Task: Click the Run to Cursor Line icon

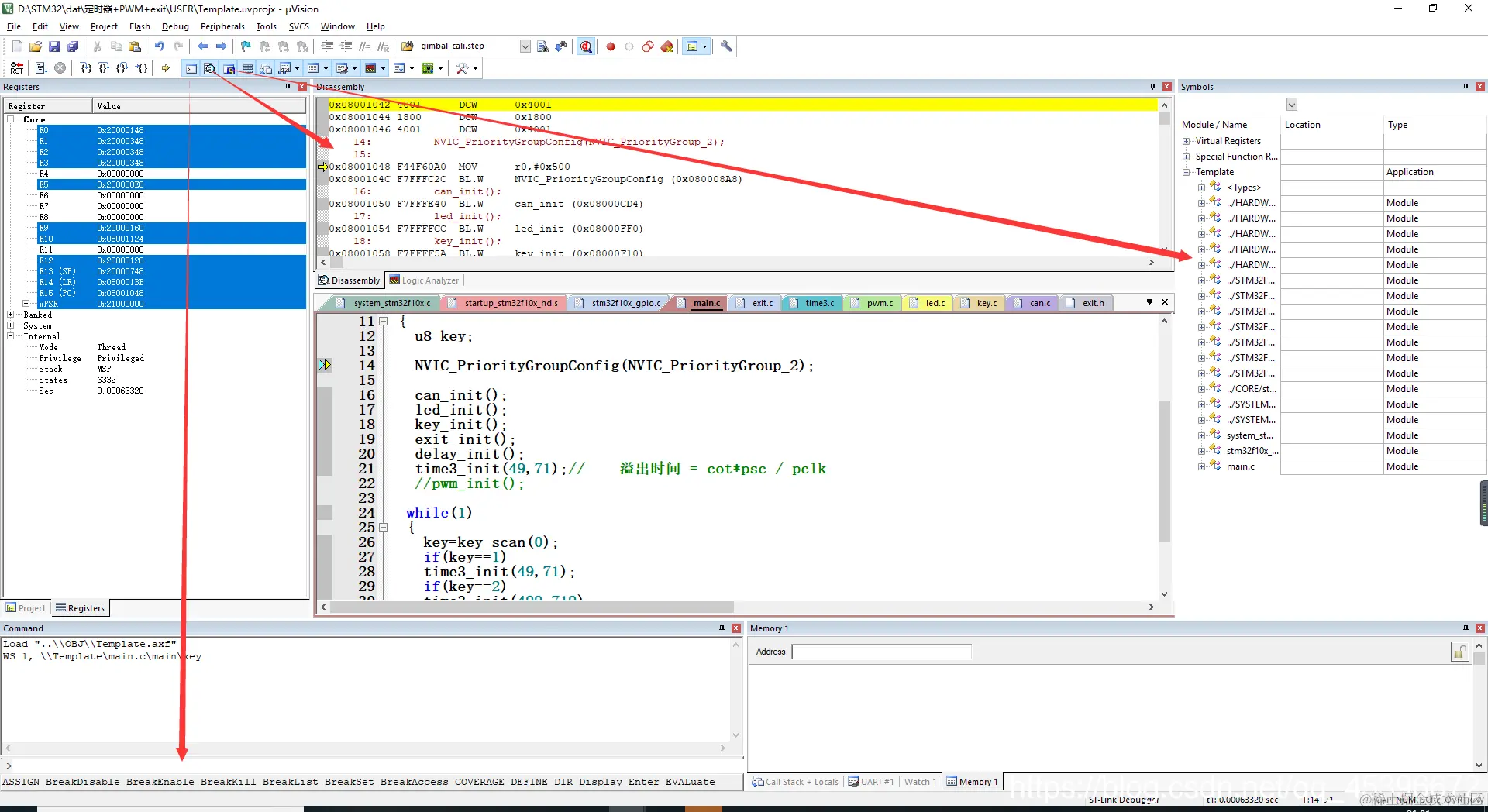Action: click(142, 68)
